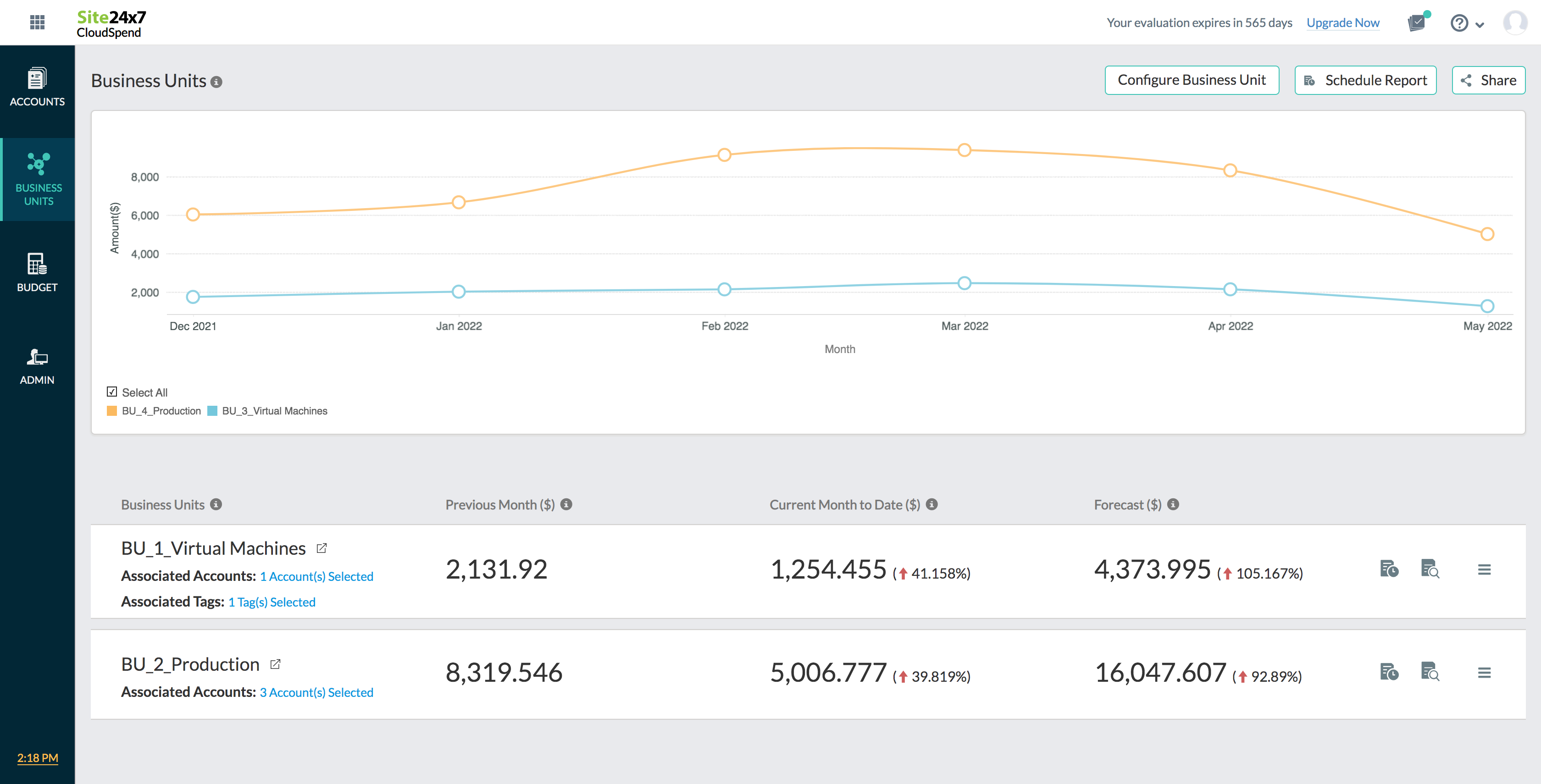The height and width of the screenshot is (784, 1541).
Task: Click schedule report icon for BU_1_Virtual Machines
Action: pyautogui.click(x=1389, y=569)
